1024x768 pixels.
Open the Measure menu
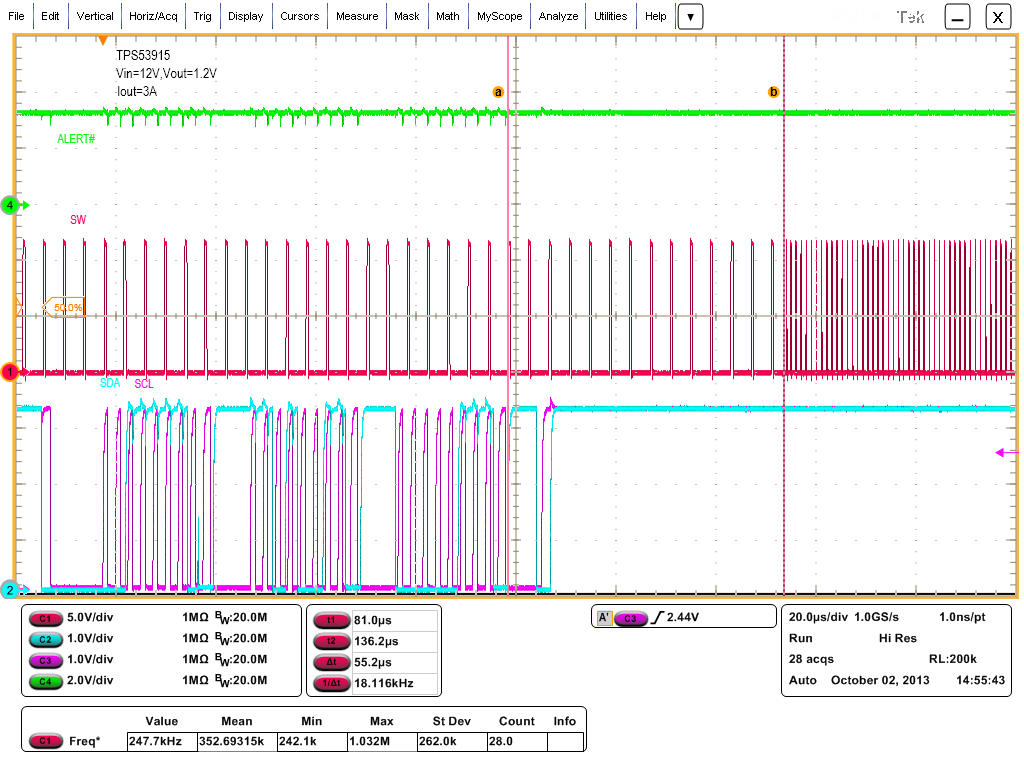357,16
